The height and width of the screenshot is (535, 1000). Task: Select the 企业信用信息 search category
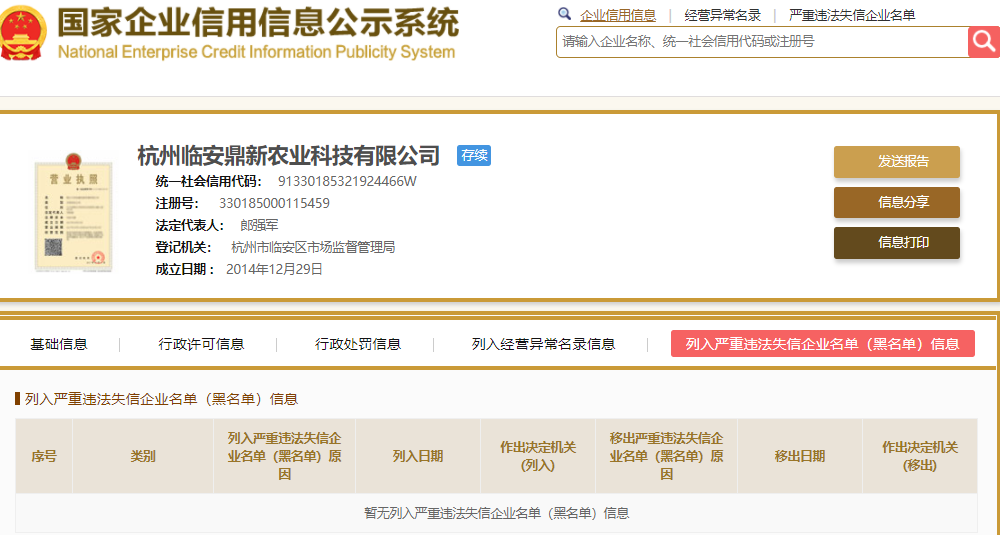point(617,15)
